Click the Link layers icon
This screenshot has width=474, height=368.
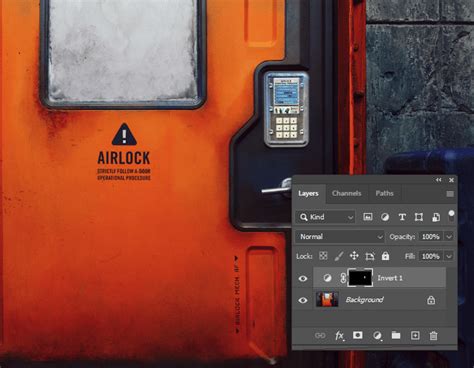coord(320,335)
